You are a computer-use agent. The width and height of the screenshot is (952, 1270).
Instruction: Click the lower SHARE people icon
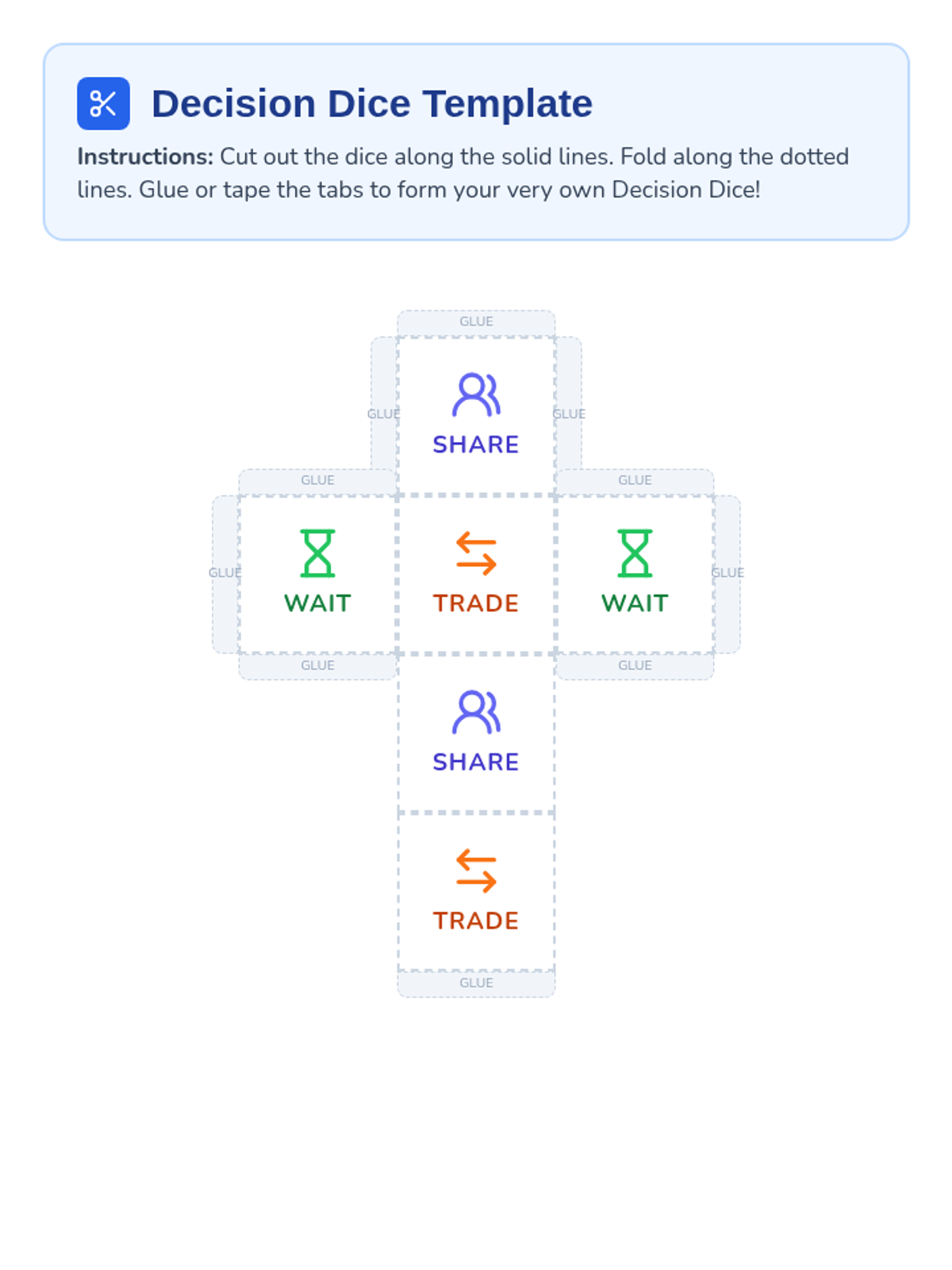[476, 712]
